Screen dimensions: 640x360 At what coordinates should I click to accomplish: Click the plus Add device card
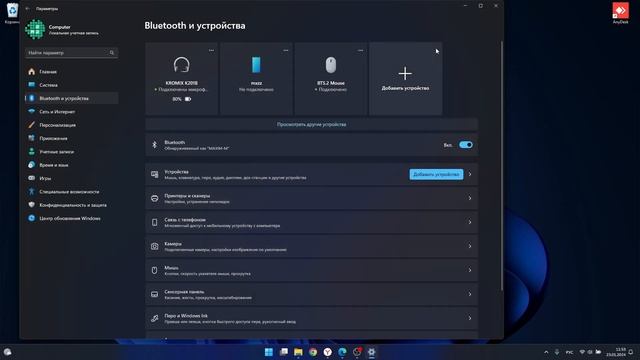tap(405, 78)
